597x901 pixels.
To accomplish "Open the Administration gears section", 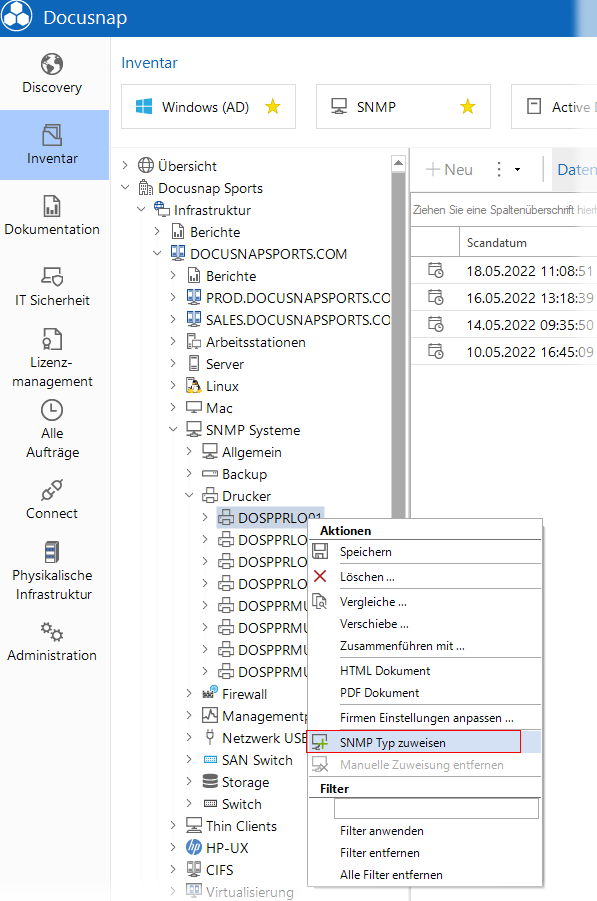I will point(52,641).
